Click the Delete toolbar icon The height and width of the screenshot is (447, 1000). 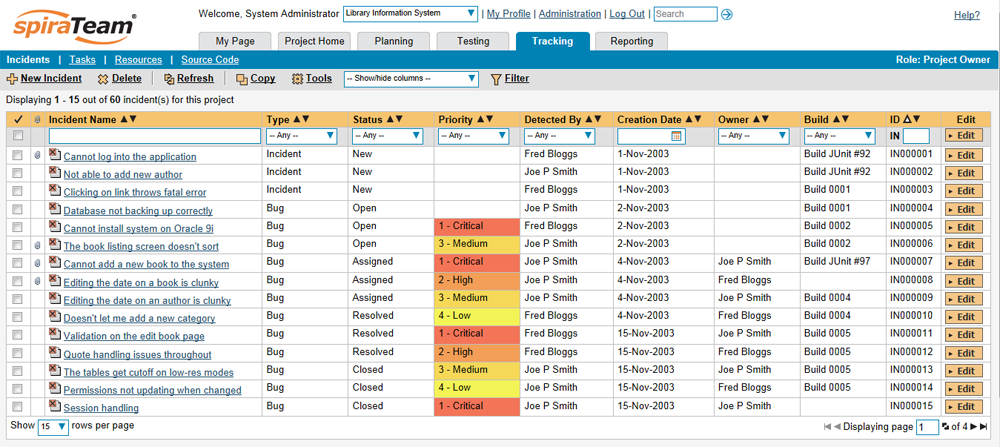click(103, 79)
